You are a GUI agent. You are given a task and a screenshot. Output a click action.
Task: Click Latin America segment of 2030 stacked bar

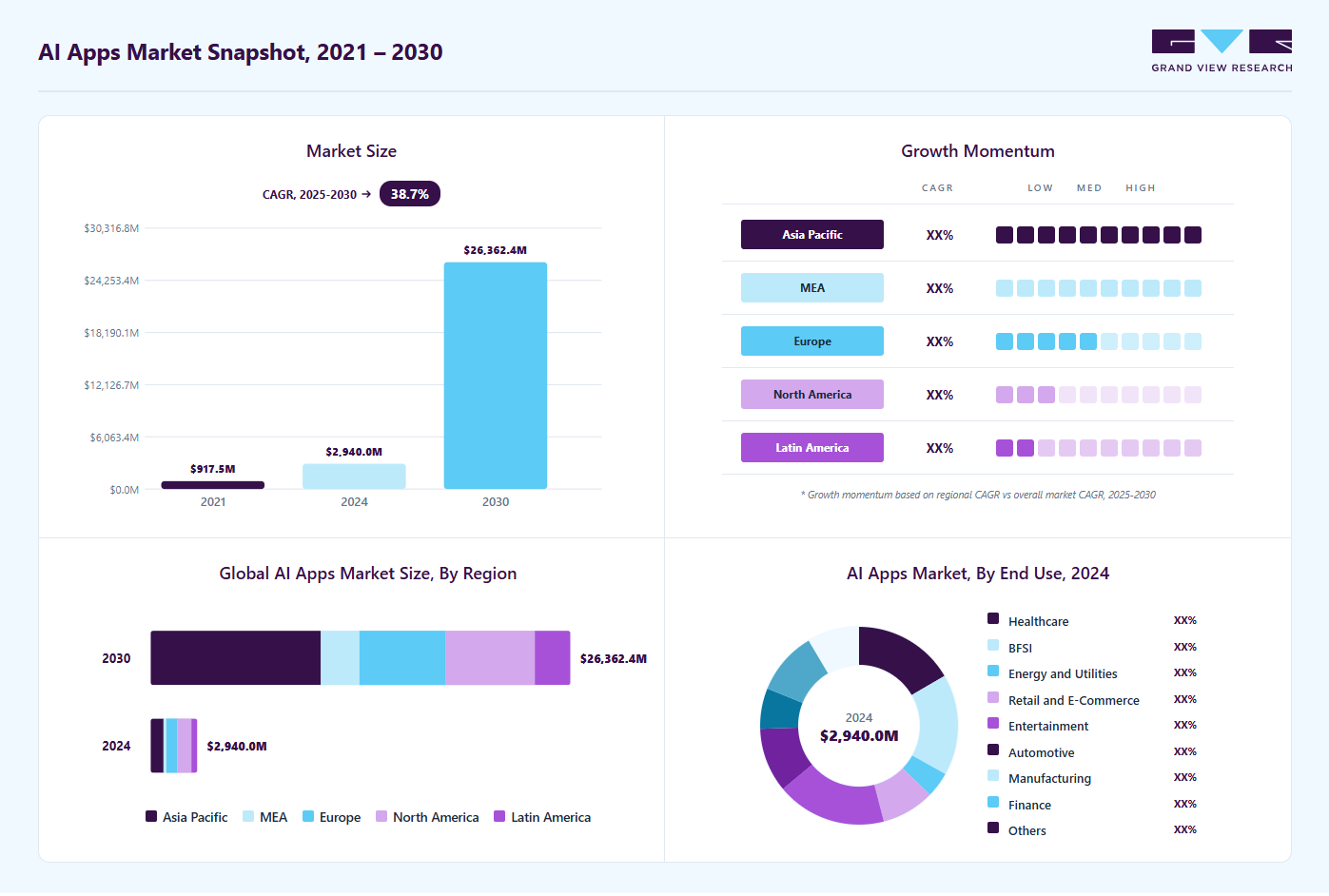(x=553, y=658)
